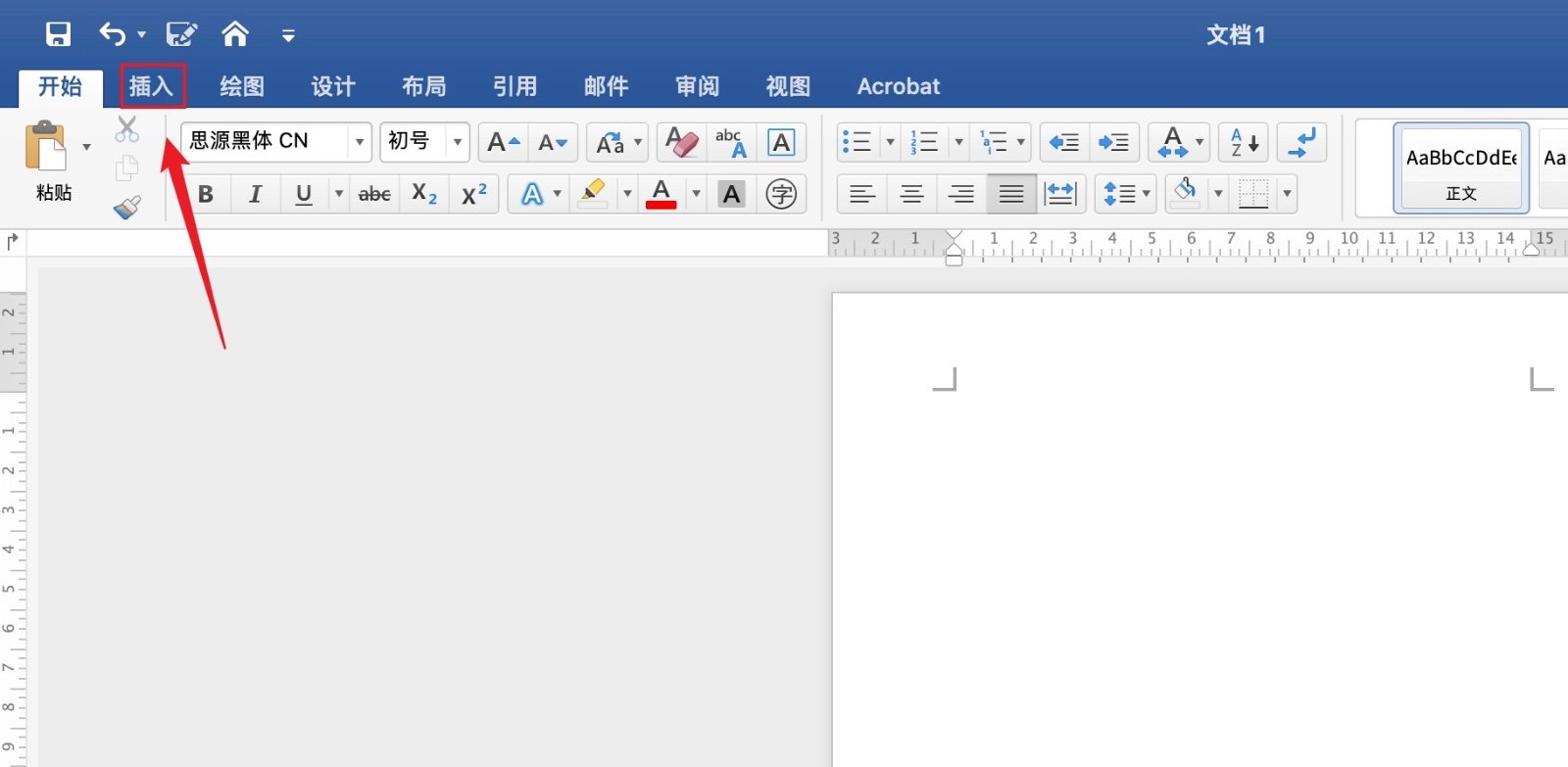Open font color dropdown arrow

tap(696, 194)
